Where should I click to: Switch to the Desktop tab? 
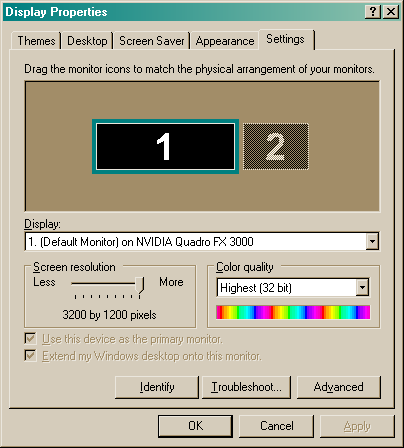[87, 41]
